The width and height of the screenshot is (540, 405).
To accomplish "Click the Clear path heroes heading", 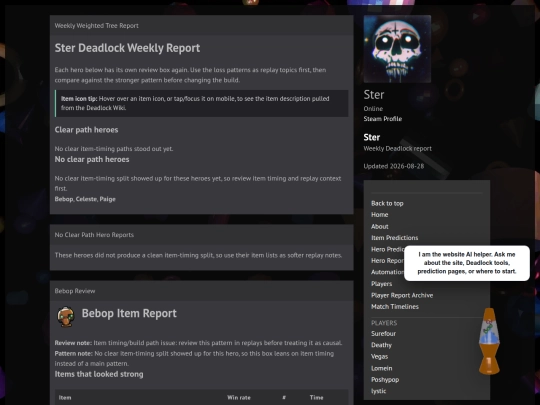I will 86,130.
